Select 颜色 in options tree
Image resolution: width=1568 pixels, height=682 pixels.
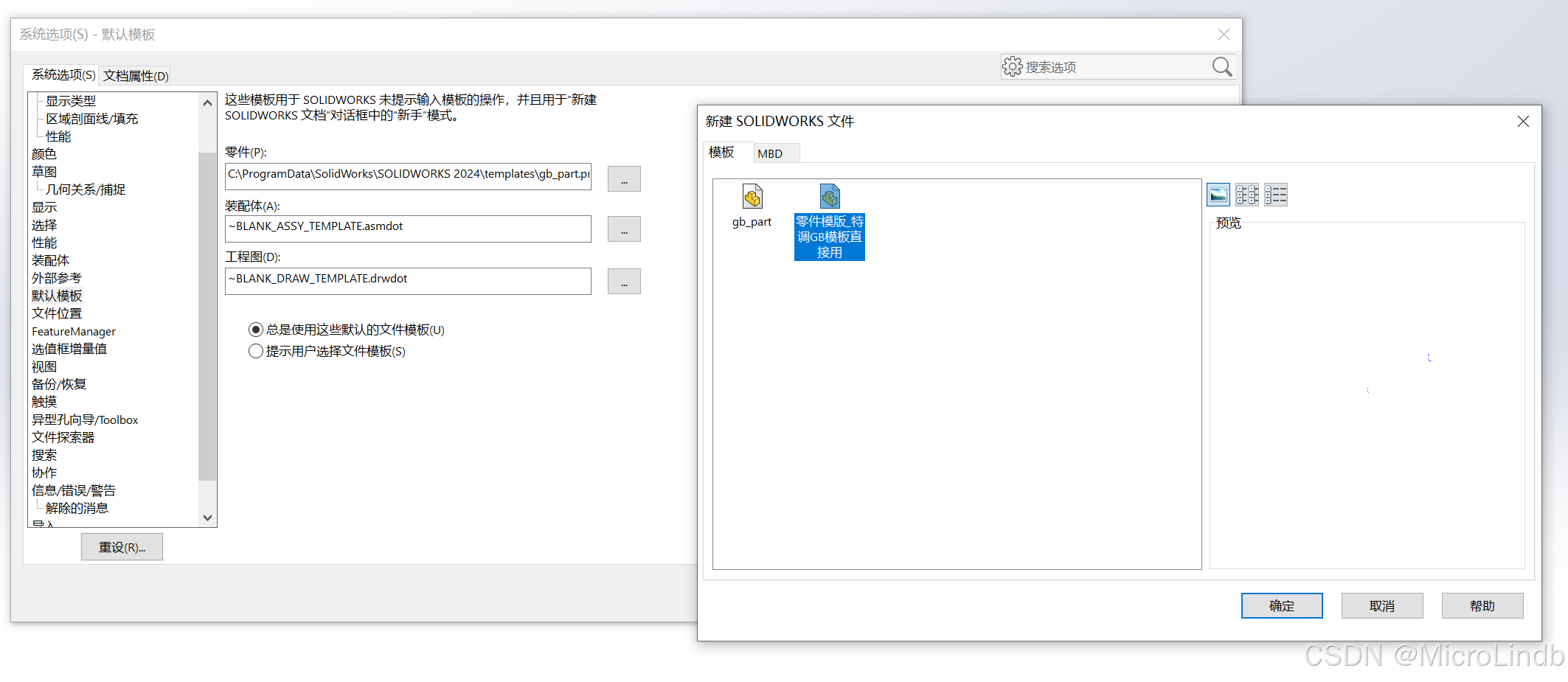tap(44, 154)
